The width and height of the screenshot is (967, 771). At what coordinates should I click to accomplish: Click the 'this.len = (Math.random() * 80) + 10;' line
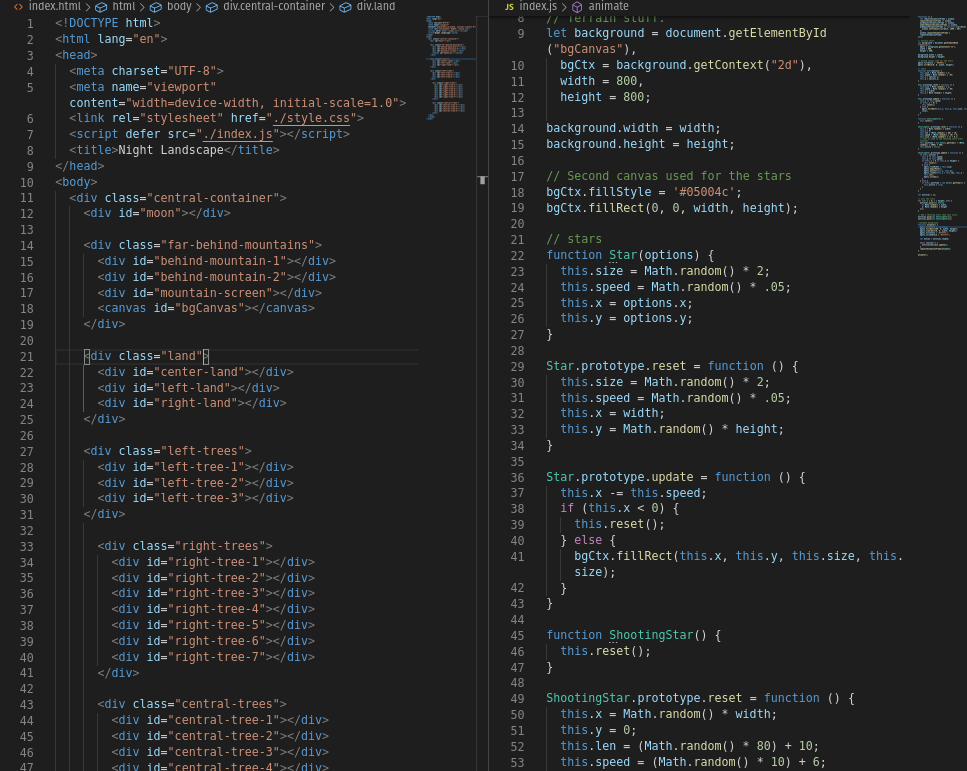[689, 746]
